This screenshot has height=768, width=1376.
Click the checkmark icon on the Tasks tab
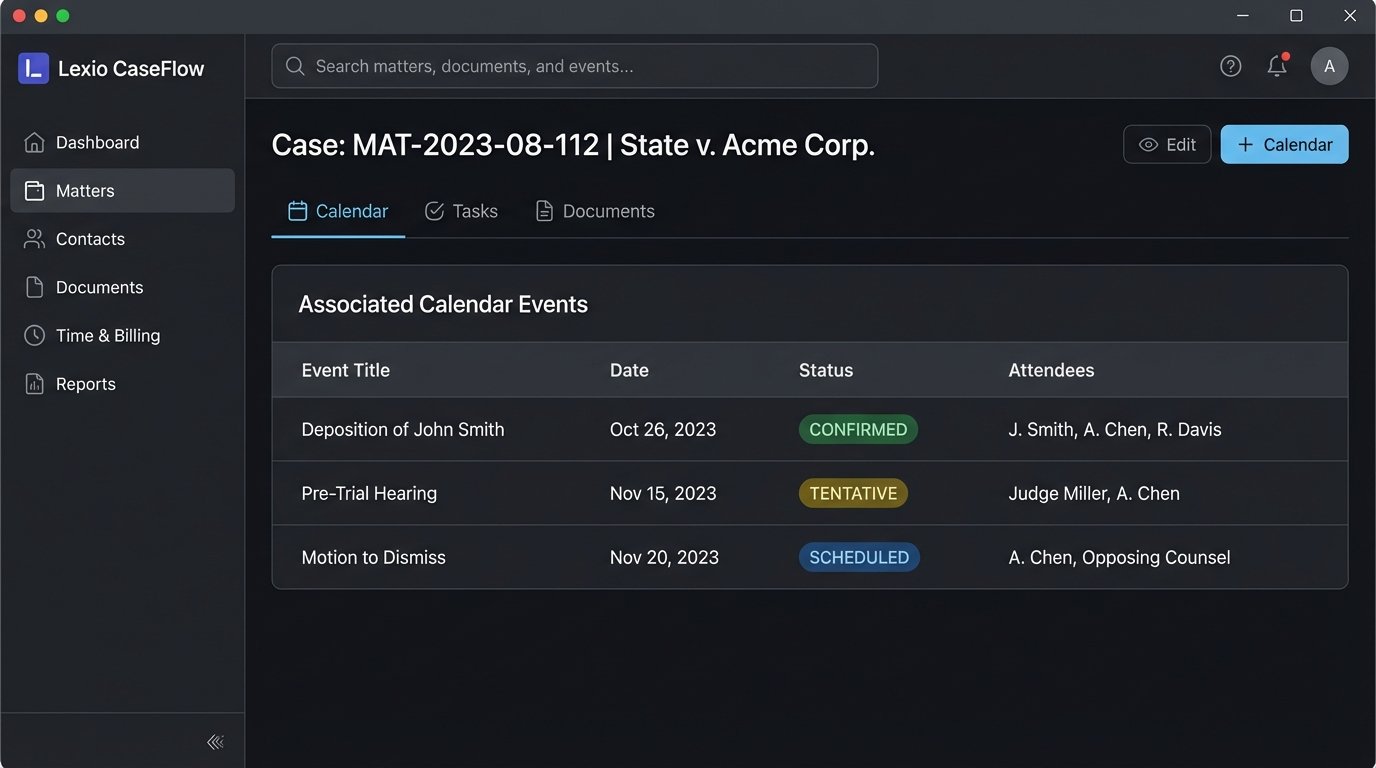point(434,210)
